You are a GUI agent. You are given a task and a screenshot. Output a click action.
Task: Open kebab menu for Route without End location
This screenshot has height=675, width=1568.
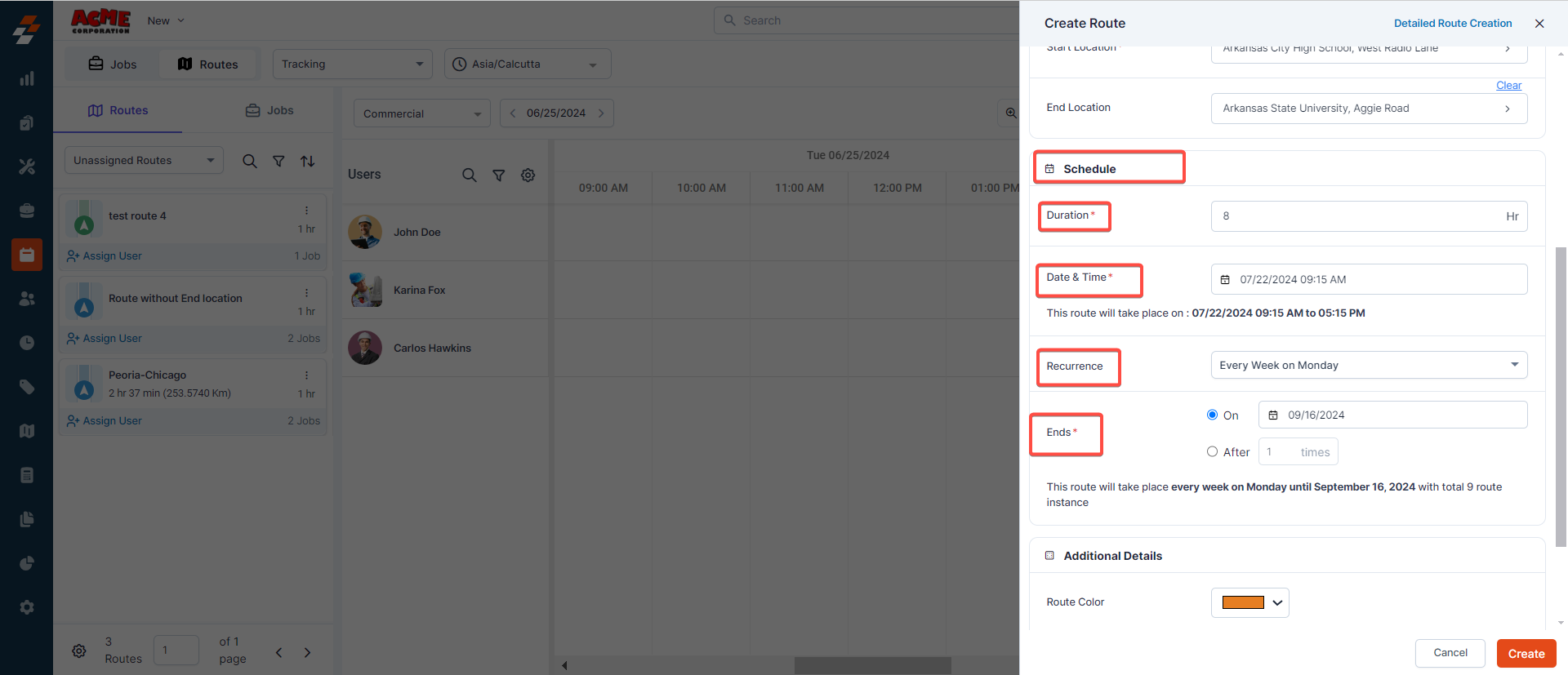[x=307, y=293]
